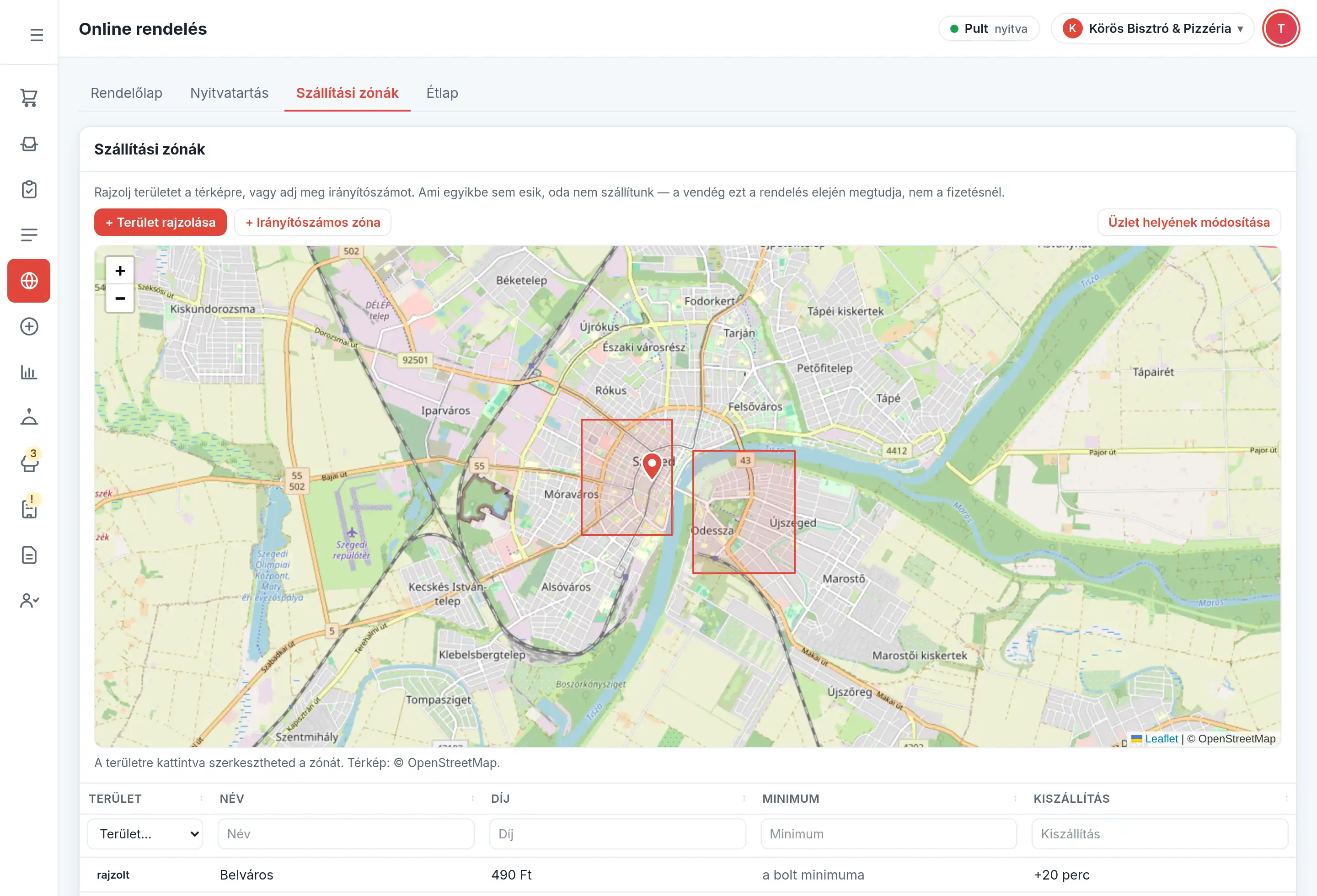Select the Szállítási zónák tab
The image size is (1317, 896).
click(x=348, y=93)
